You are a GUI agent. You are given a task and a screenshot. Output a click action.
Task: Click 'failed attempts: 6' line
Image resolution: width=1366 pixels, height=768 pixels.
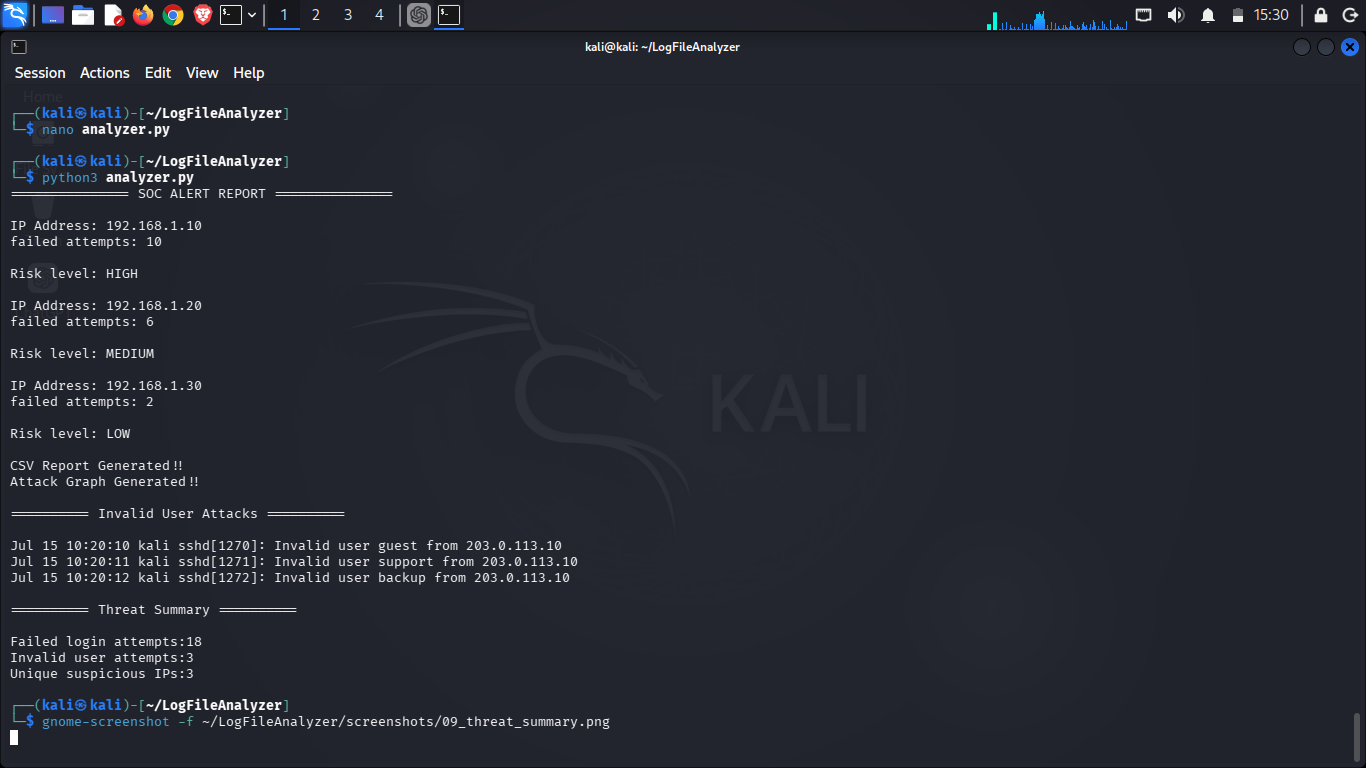[82, 322]
